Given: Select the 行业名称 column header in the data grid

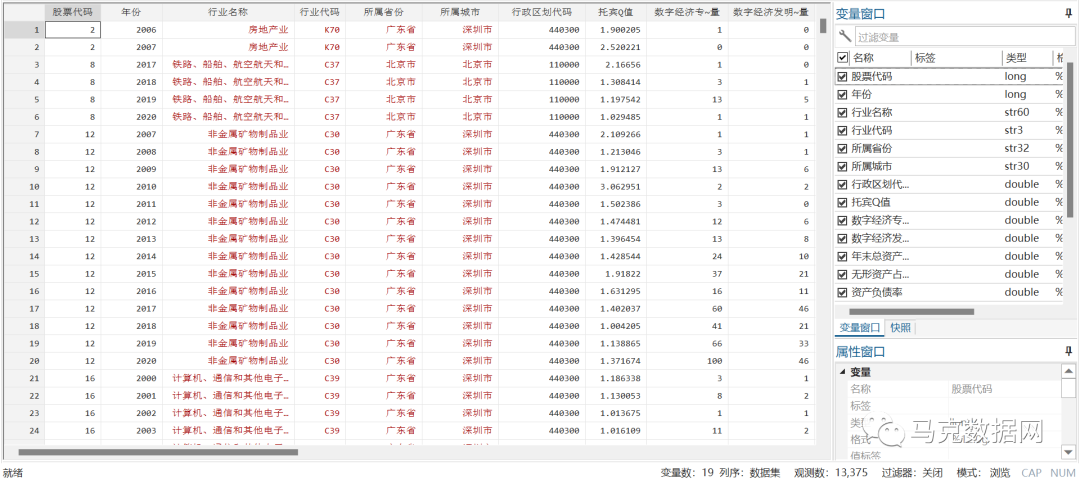Looking at the screenshot, I should point(229,12).
